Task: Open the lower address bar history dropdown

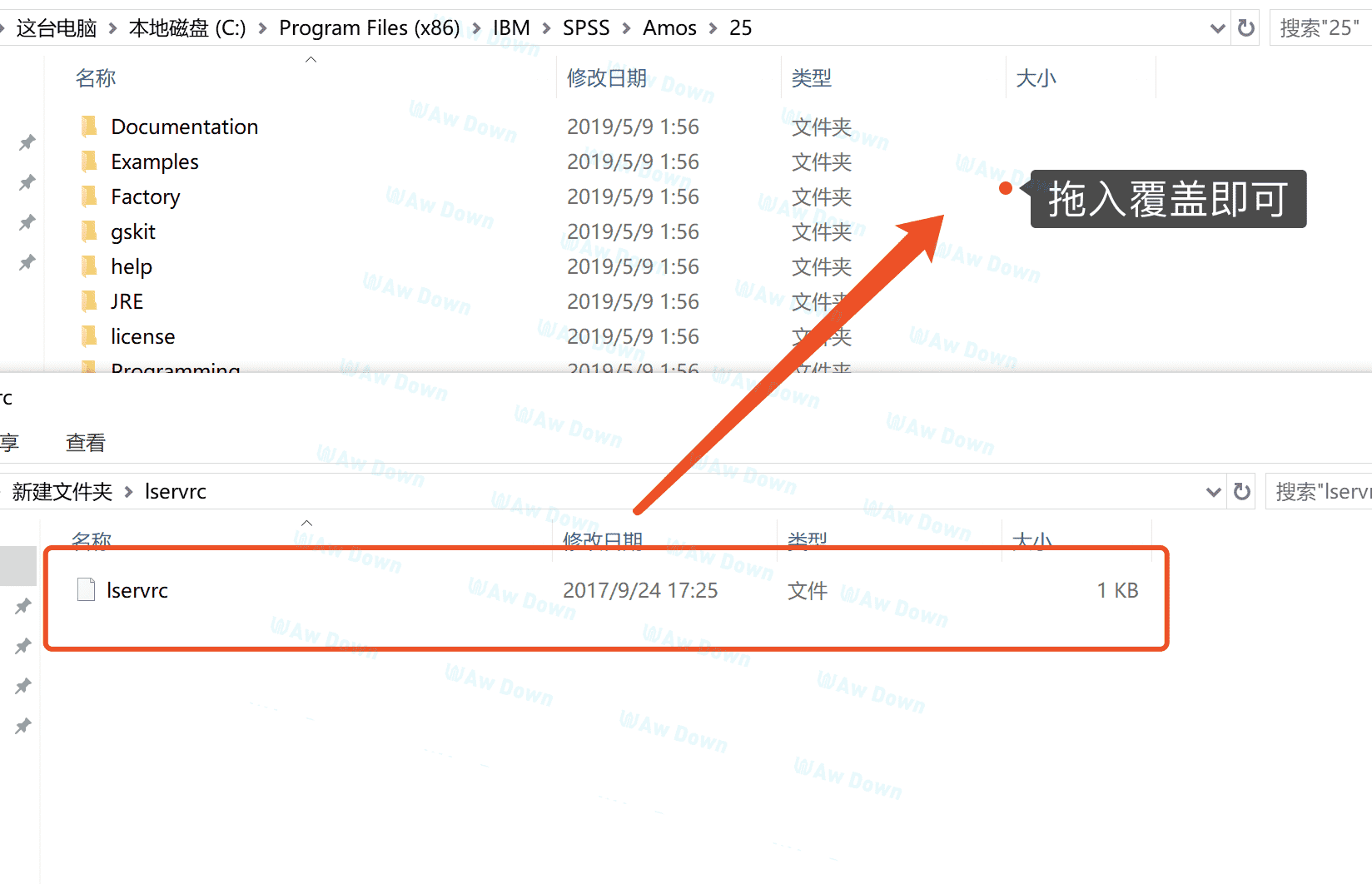Action: [x=1213, y=492]
